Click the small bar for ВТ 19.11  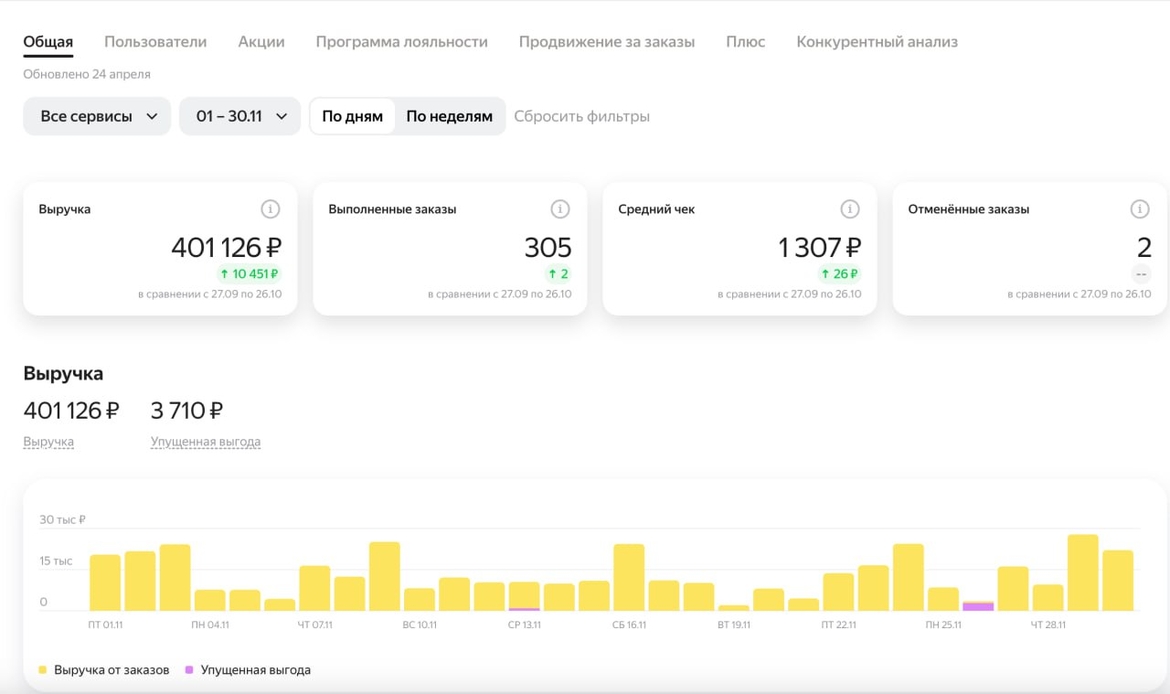click(733, 608)
